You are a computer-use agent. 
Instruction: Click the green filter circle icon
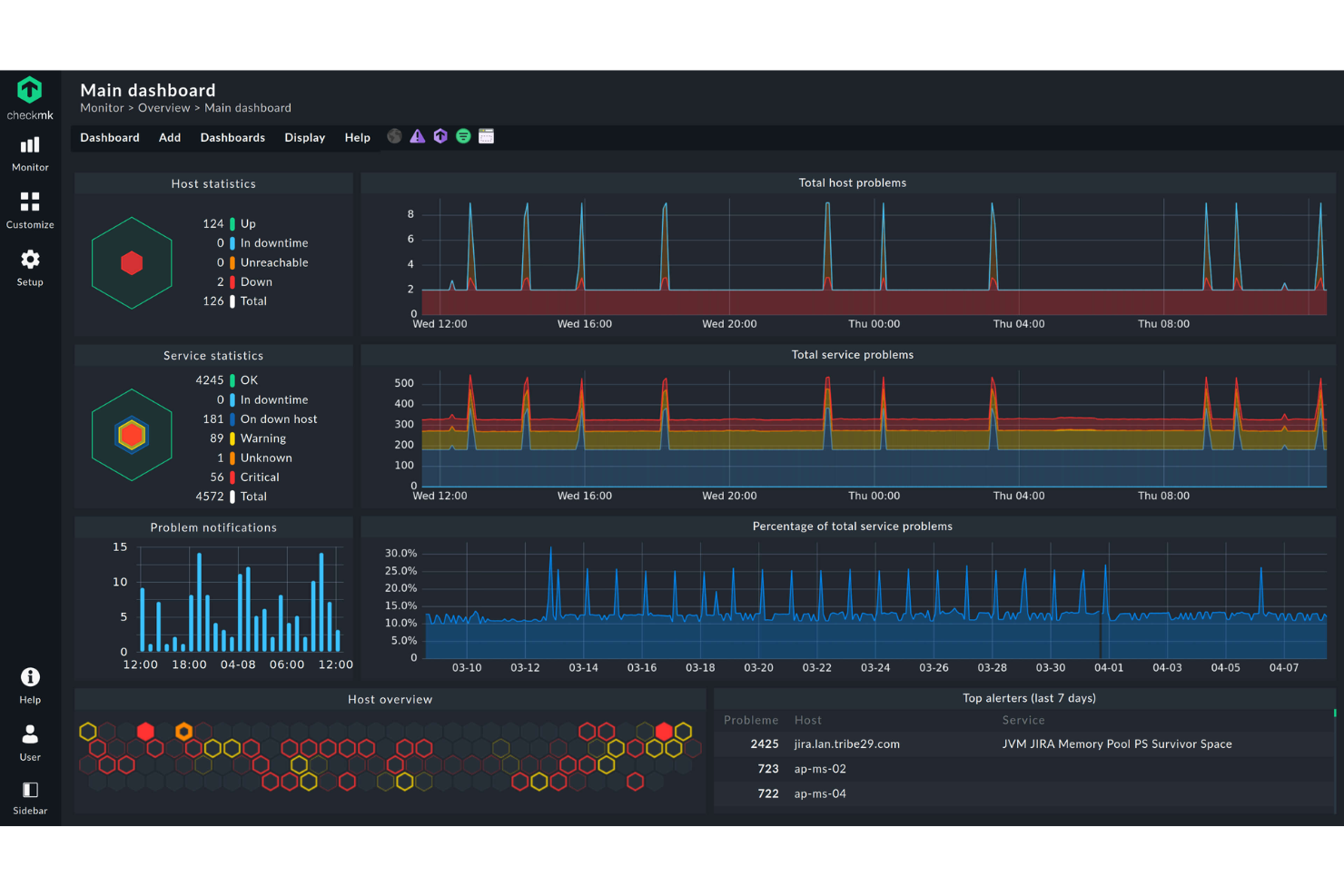[x=463, y=136]
